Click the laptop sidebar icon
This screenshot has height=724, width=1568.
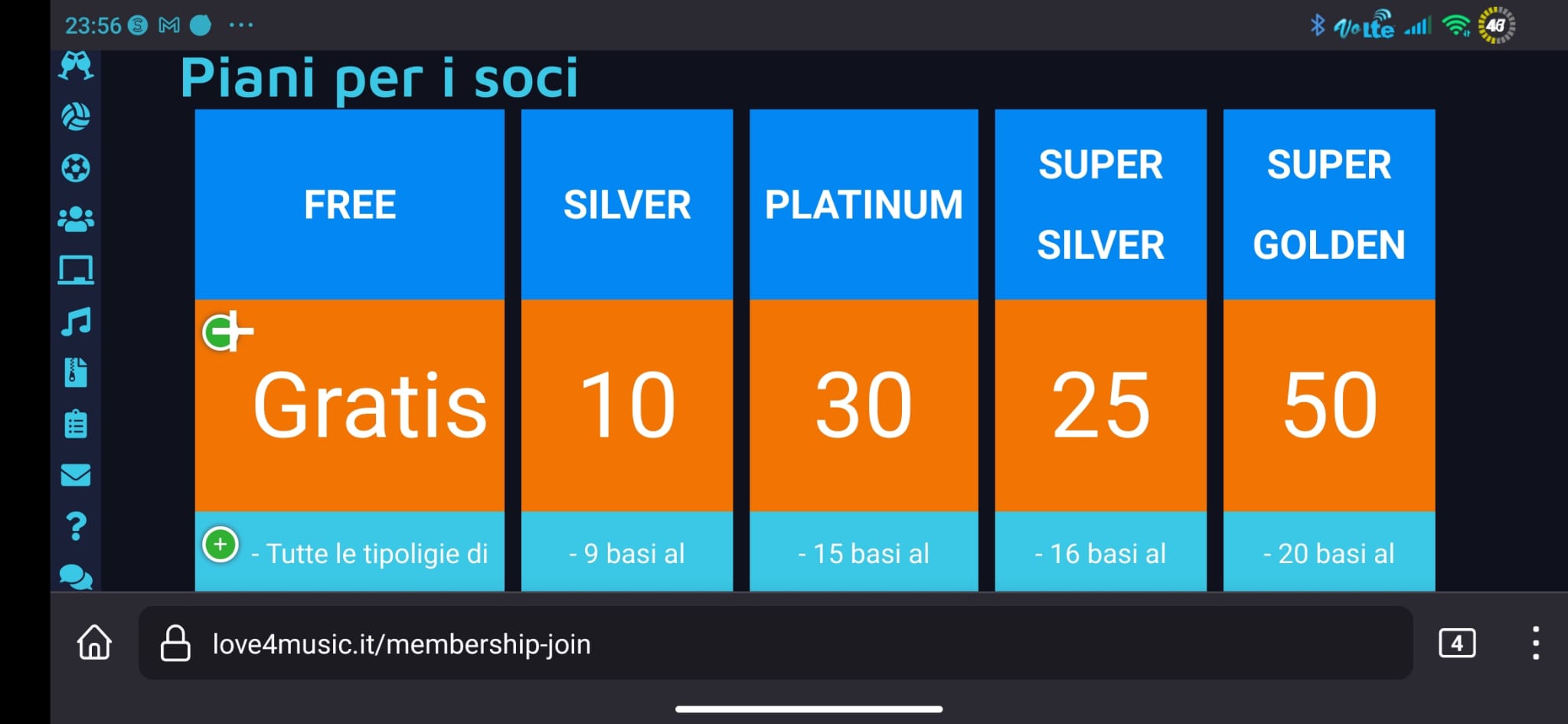[76, 270]
